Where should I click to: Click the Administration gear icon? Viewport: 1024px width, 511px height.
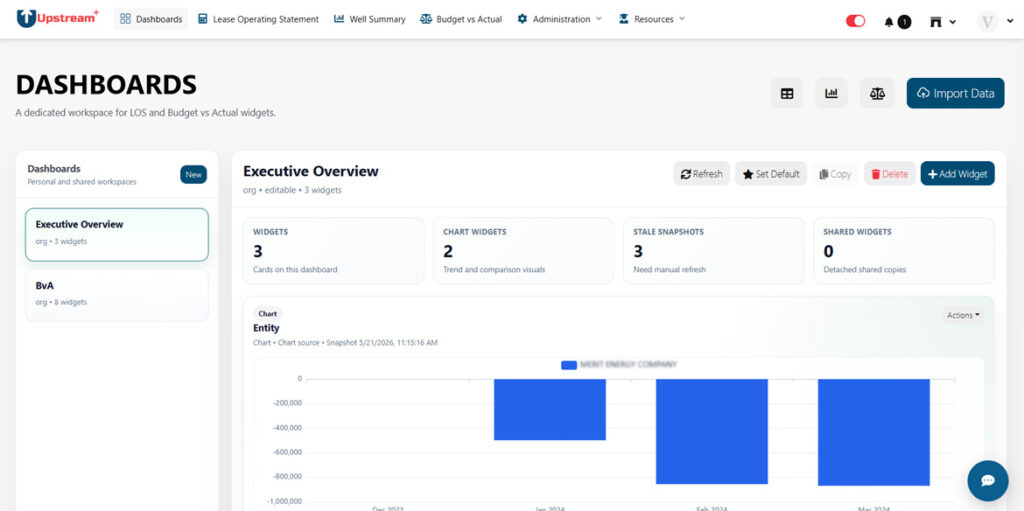point(522,19)
